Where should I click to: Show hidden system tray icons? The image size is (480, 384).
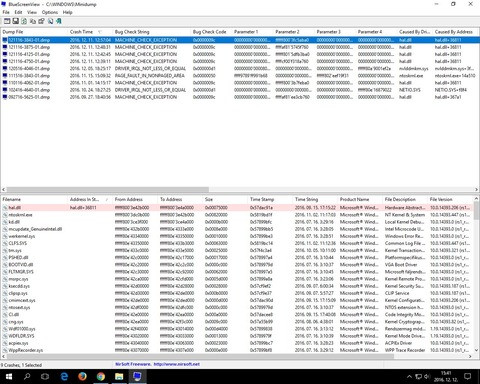pos(409,377)
